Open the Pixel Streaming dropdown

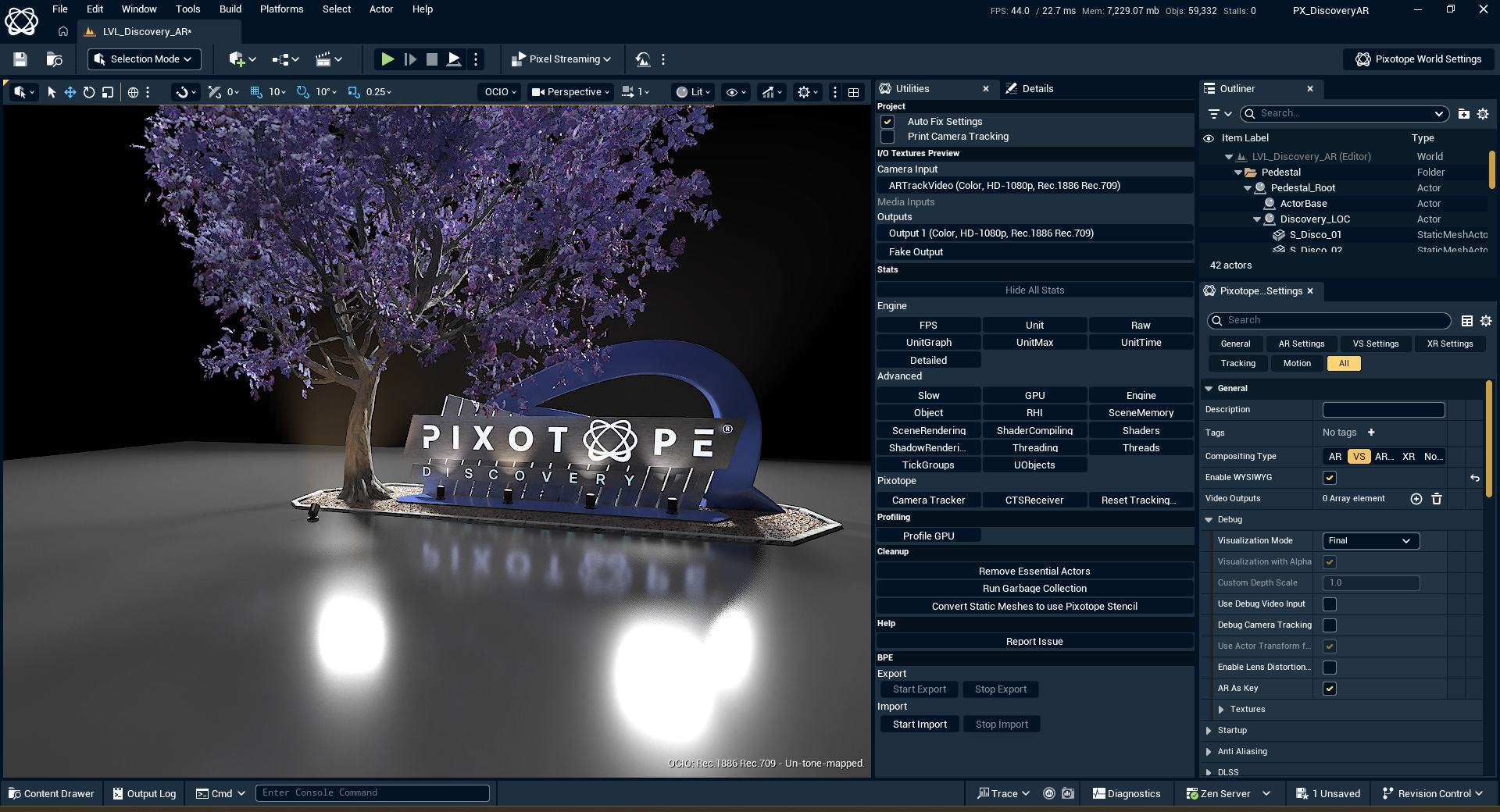tap(561, 59)
